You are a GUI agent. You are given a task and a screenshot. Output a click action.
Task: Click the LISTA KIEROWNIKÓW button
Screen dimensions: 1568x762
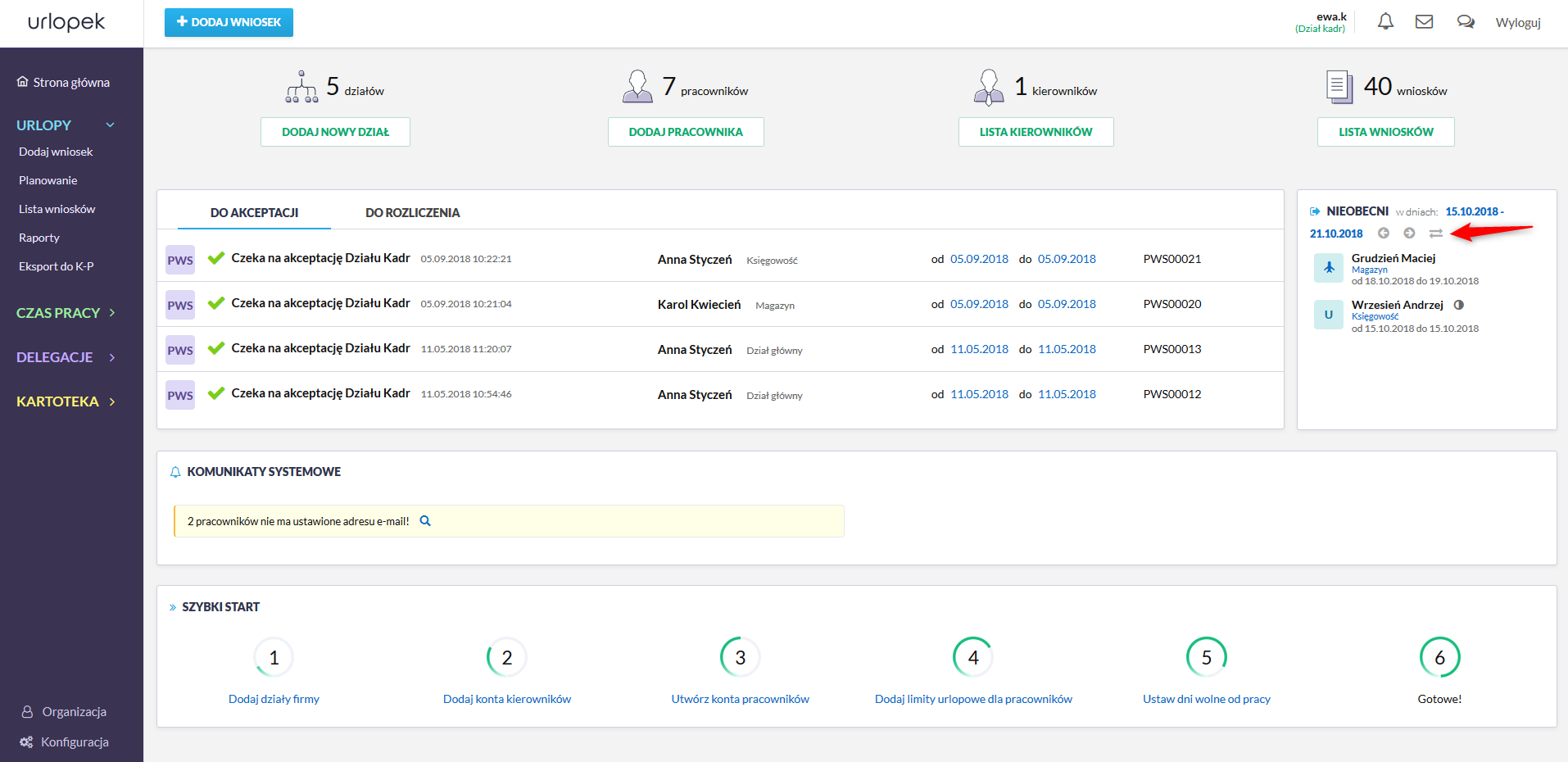[1036, 132]
